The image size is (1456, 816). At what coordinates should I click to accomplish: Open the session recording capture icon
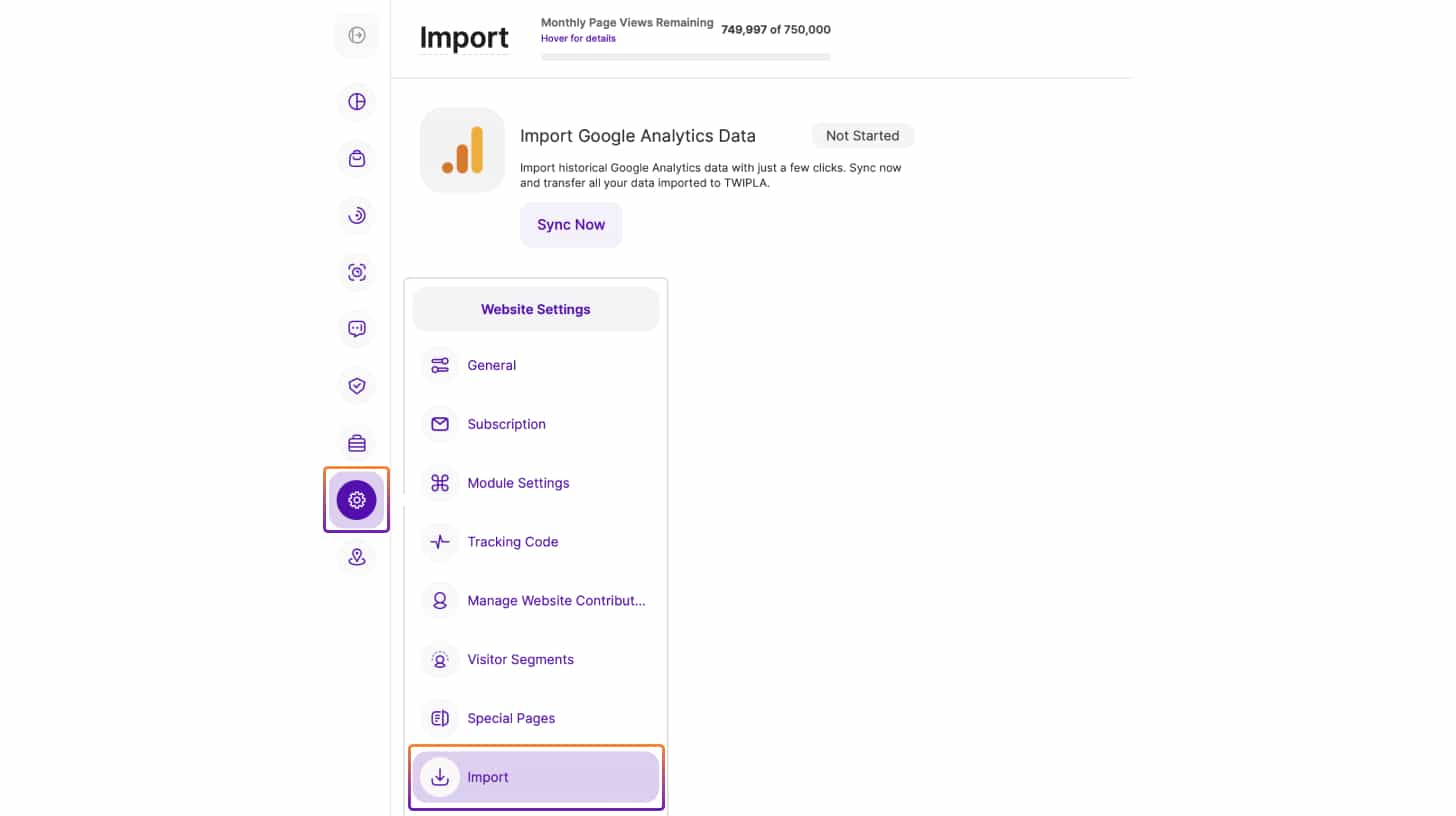coord(357,272)
